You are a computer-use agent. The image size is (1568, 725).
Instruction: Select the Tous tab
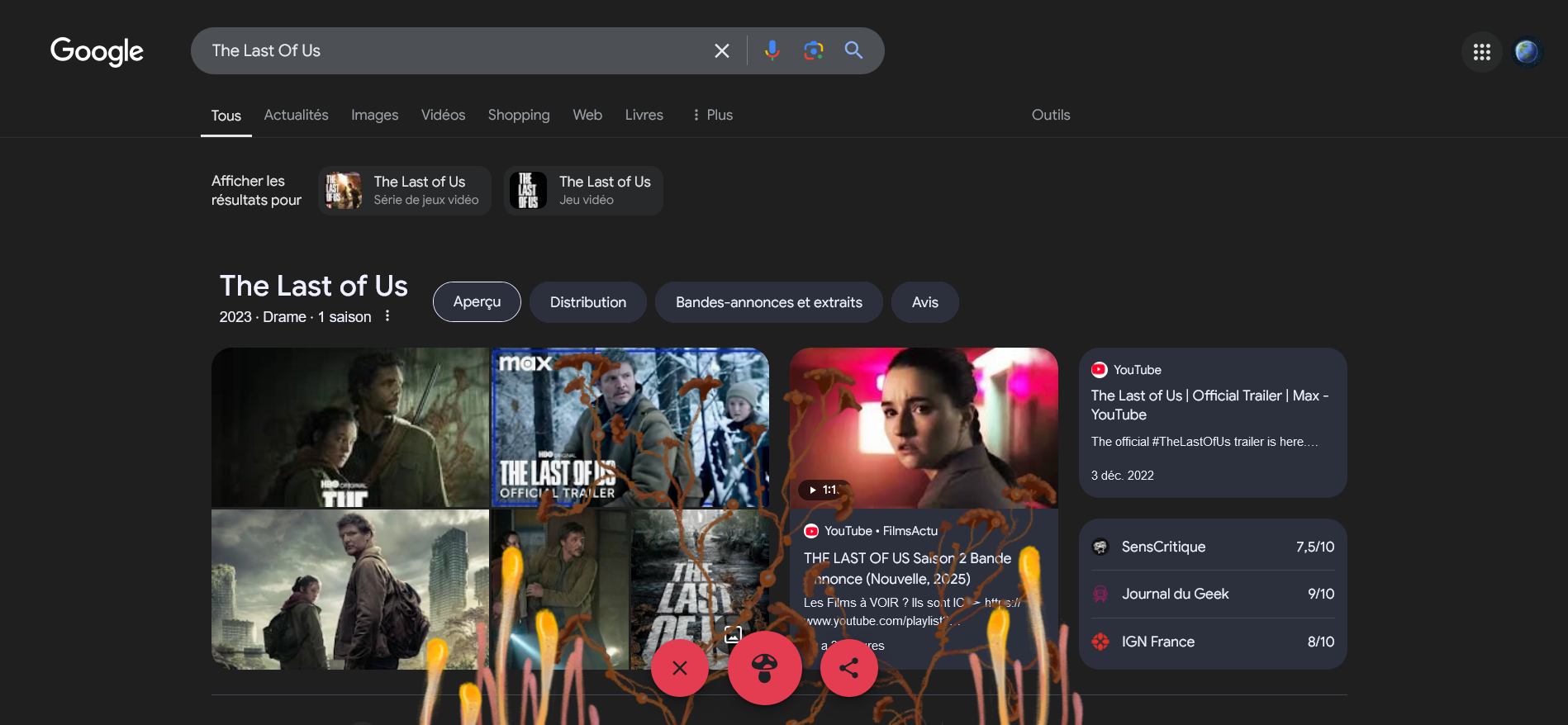226,116
